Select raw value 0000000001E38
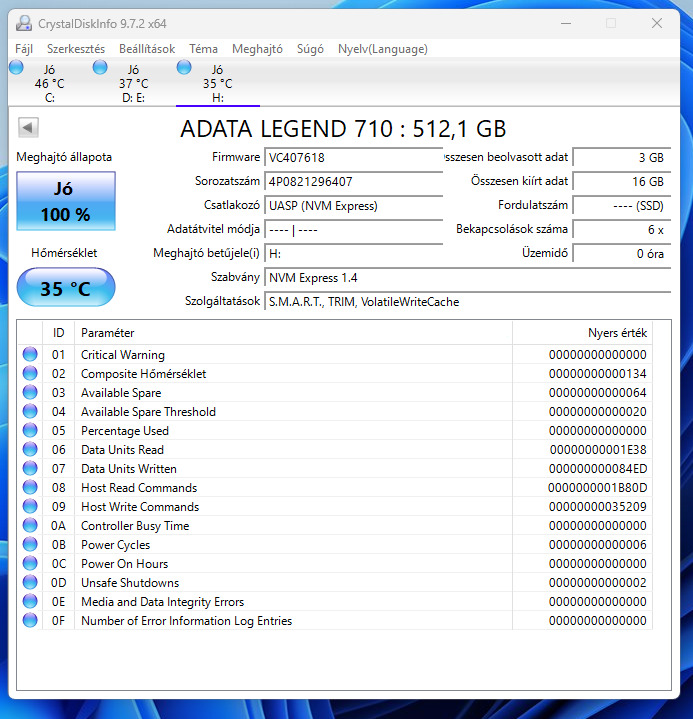The height and width of the screenshot is (719, 693). click(x=598, y=449)
